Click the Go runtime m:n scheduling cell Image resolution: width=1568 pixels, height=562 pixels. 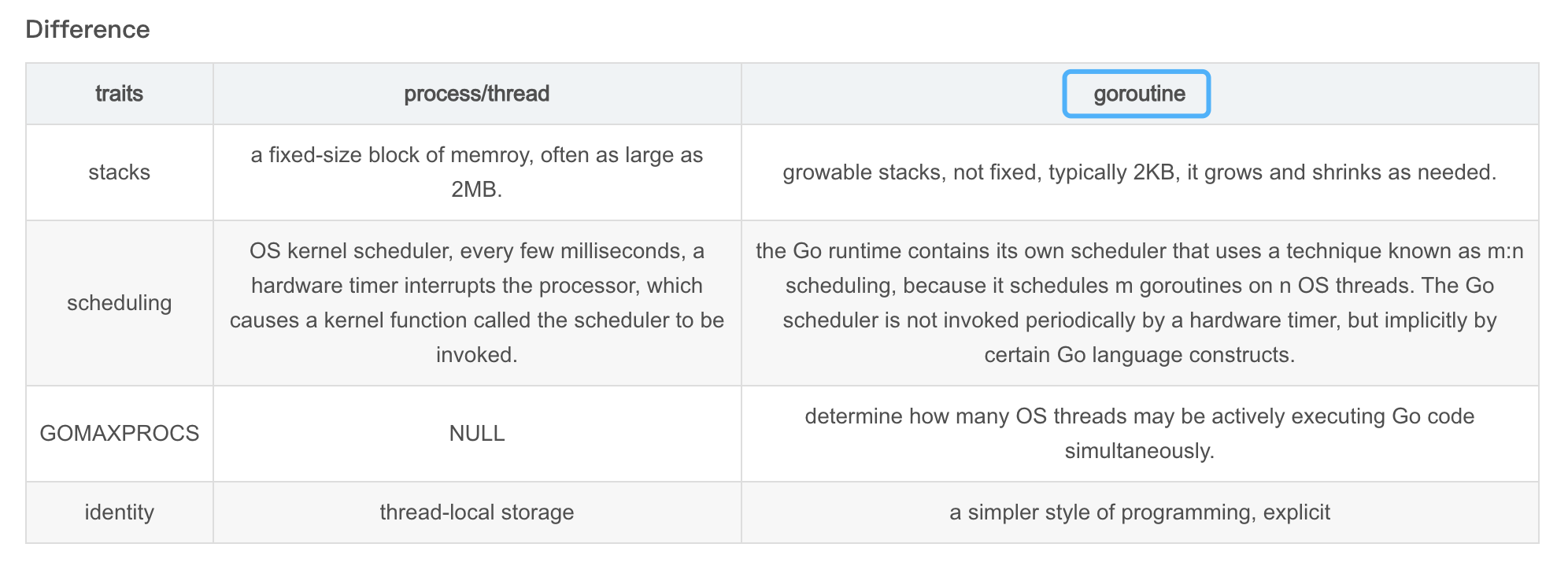[x=1140, y=303]
